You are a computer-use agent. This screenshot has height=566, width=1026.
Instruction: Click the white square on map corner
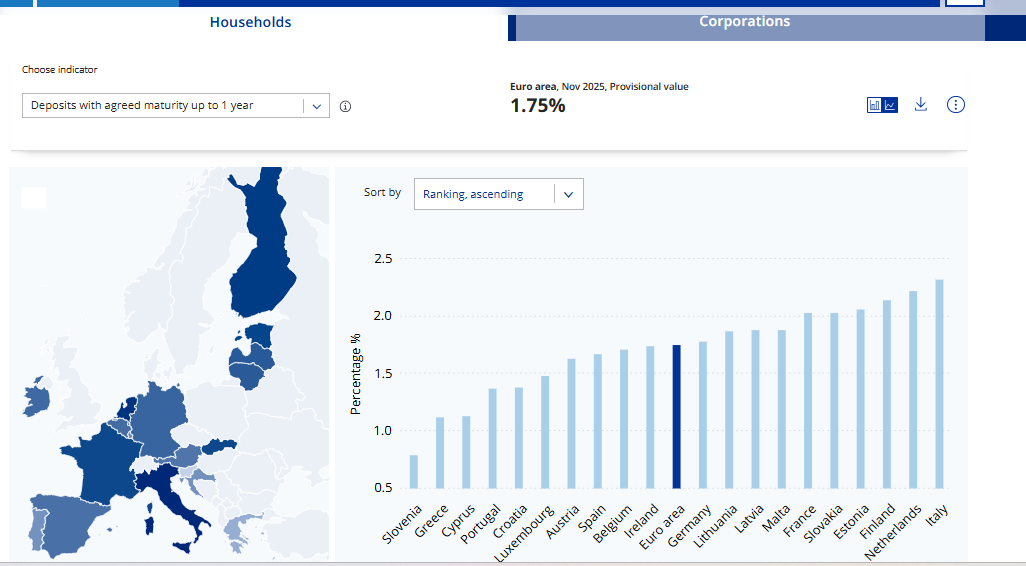(x=34, y=197)
